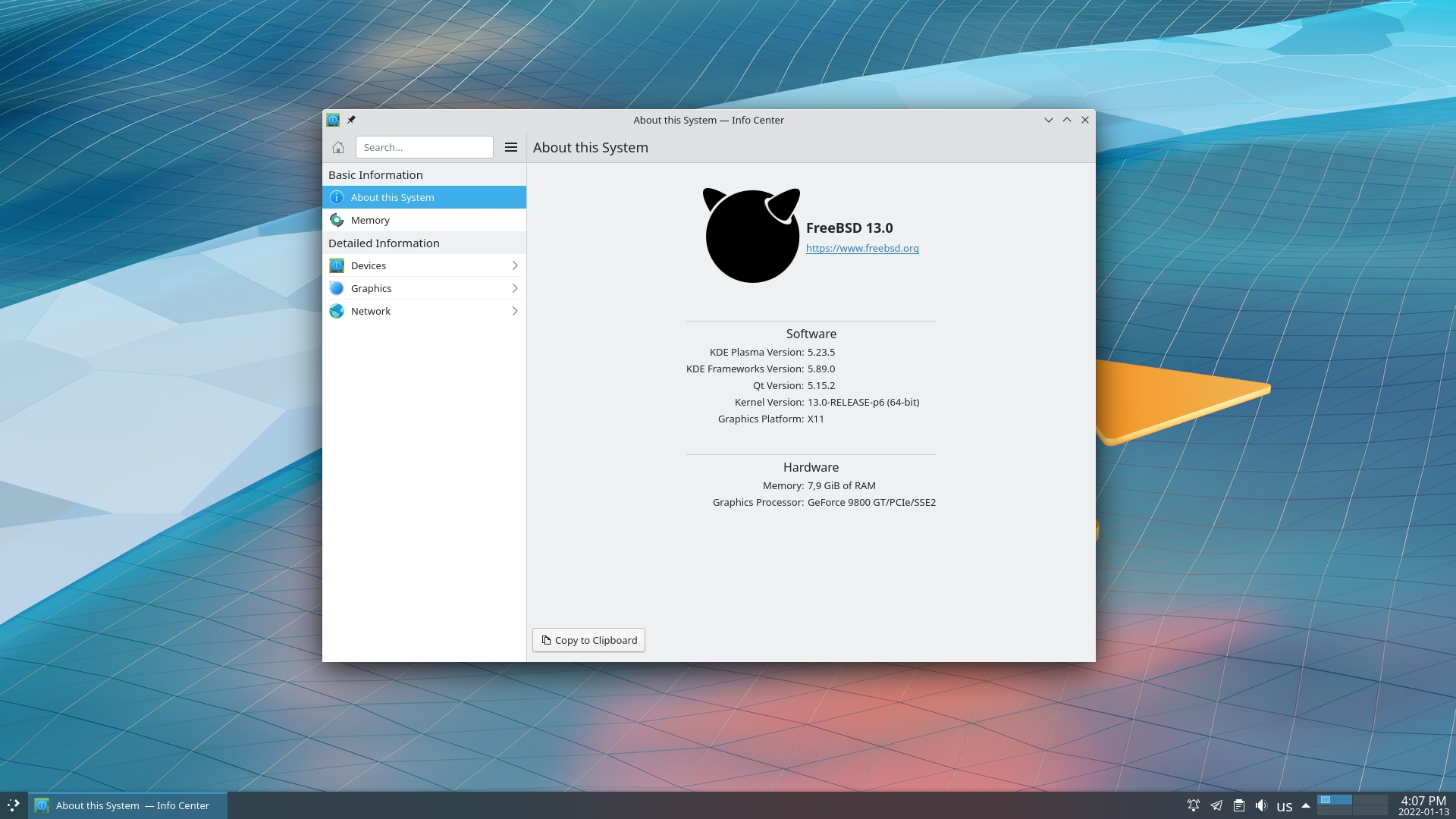Click Copy to Clipboard button
Screen dimensions: 1456x819
point(588,640)
